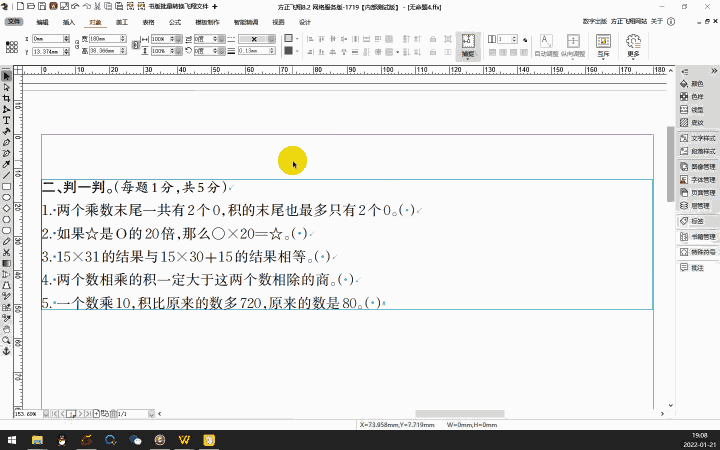Screen dimensions: 720x450
Task: Click the Undo arrow icon
Action: [x=75, y=6]
